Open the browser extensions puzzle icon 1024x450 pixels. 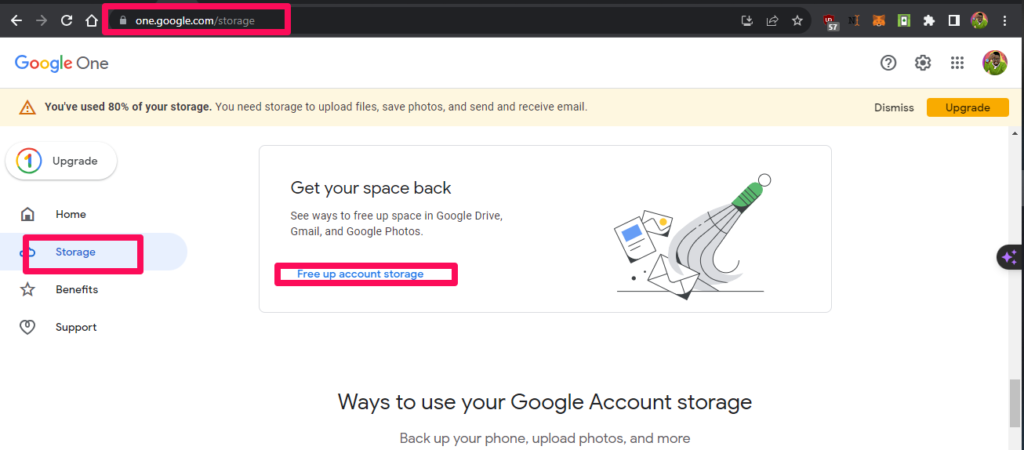pyautogui.click(x=929, y=20)
